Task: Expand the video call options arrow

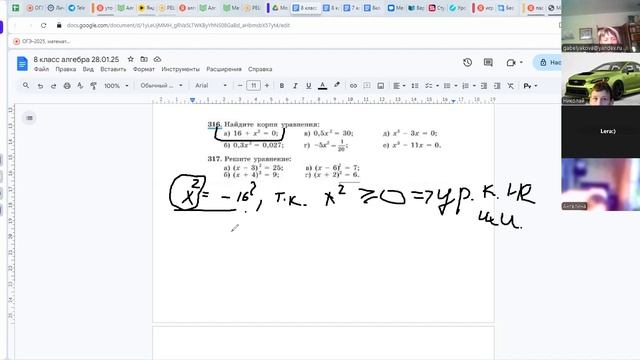Action: point(521,62)
